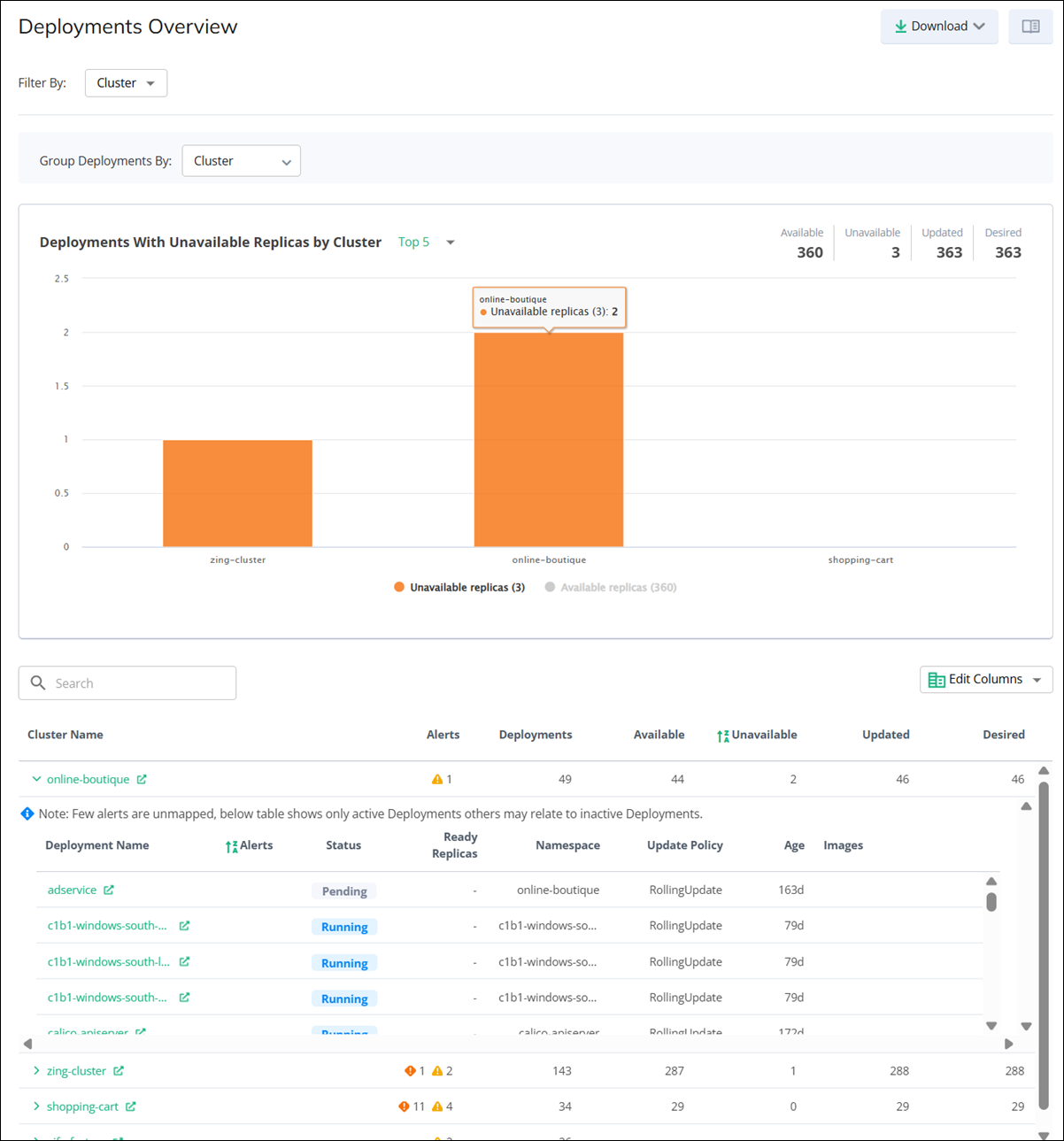Click the side panel layout icon
The image size is (1064, 1141).
tap(1030, 27)
